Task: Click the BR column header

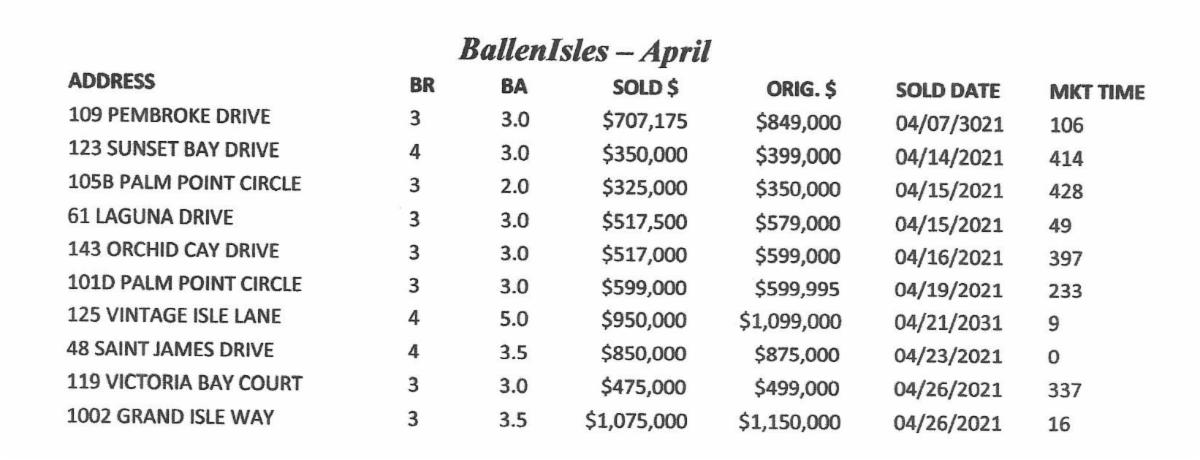Action: [x=422, y=86]
